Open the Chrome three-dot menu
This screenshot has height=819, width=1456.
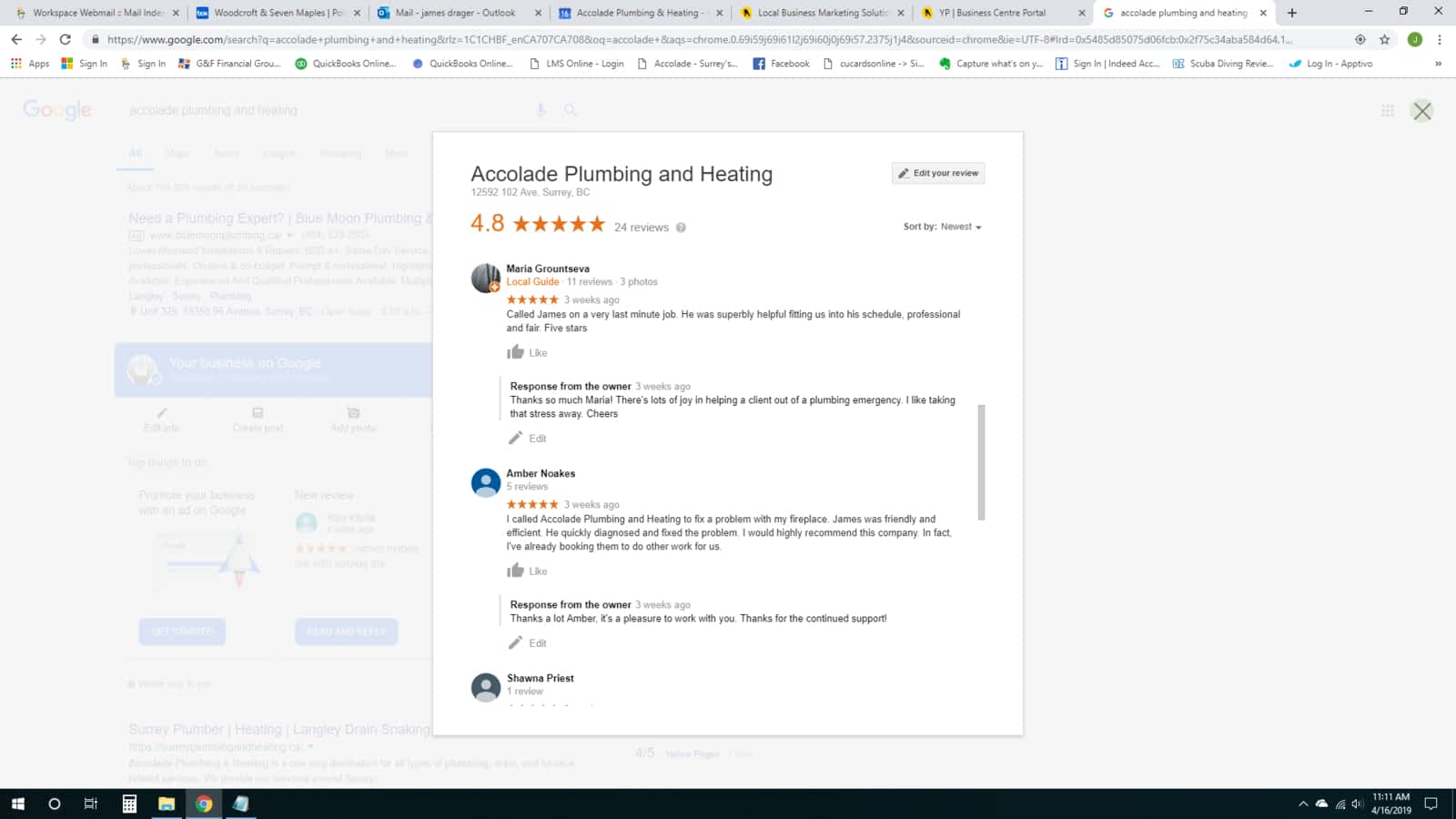(1440, 39)
